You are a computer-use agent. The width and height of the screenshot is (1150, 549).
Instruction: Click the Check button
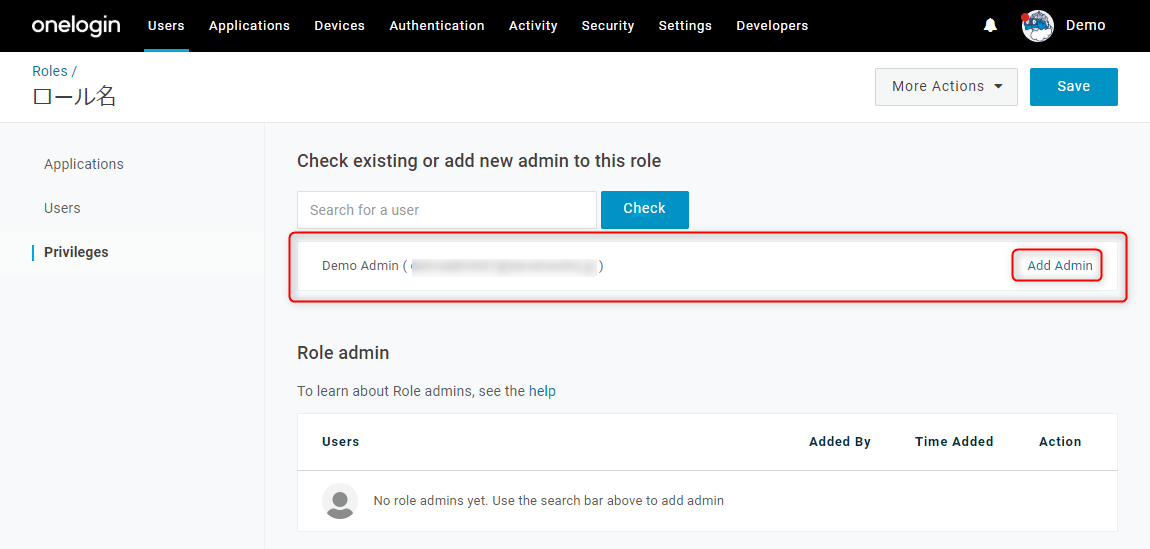pos(645,210)
